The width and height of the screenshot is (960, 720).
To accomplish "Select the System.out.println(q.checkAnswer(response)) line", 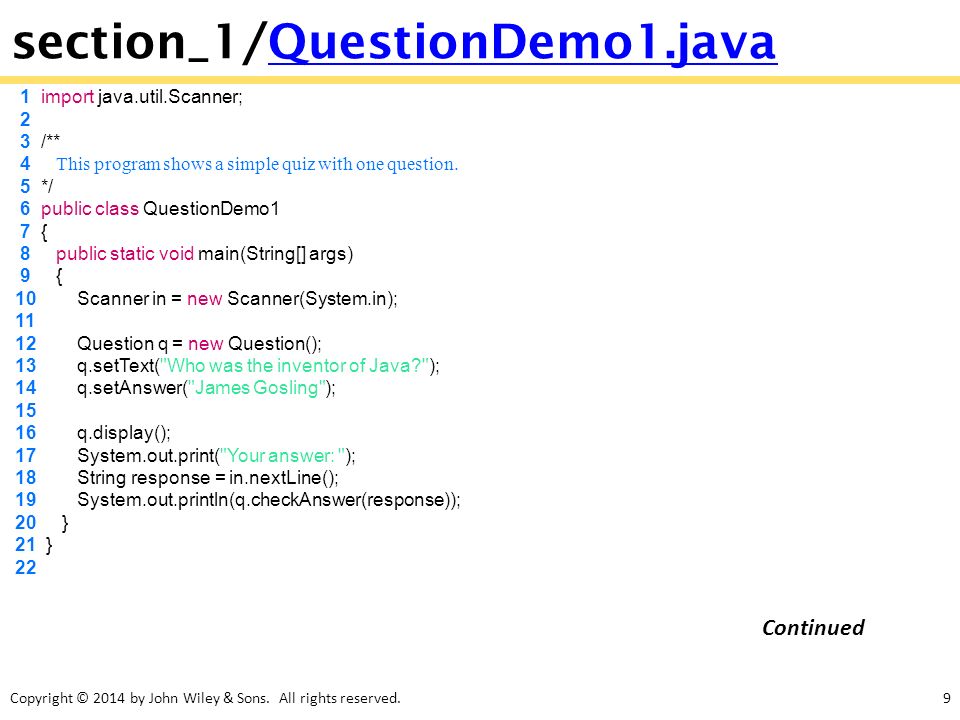I will tap(268, 500).
